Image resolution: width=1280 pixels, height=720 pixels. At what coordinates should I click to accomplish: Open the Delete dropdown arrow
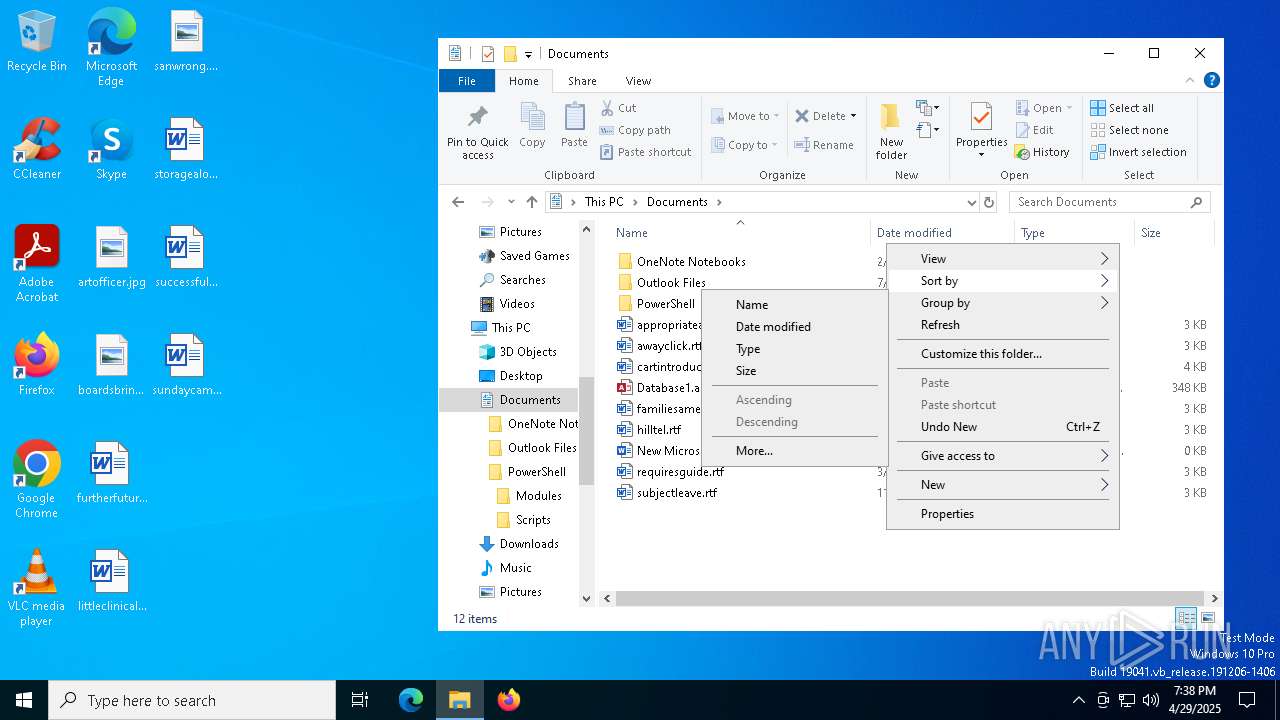(853, 116)
